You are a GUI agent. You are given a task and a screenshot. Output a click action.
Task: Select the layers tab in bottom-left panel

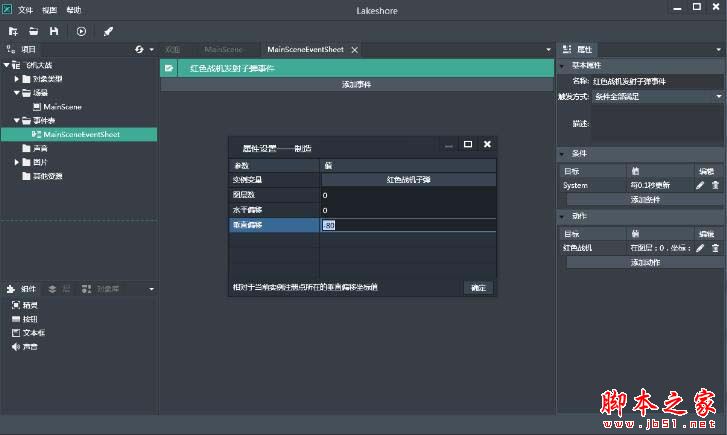(59, 289)
